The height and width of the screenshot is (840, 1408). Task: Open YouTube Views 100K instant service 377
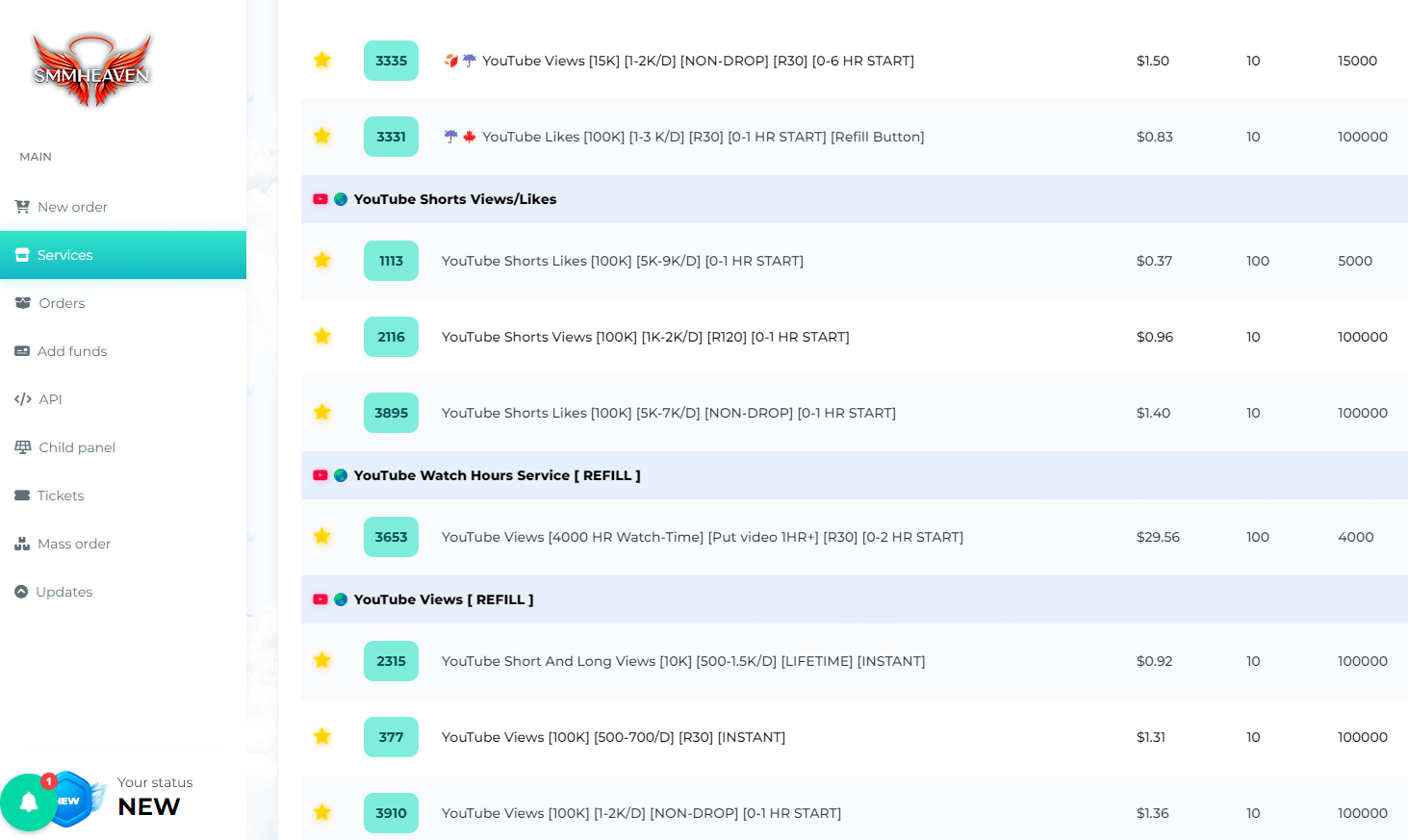tap(613, 737)
